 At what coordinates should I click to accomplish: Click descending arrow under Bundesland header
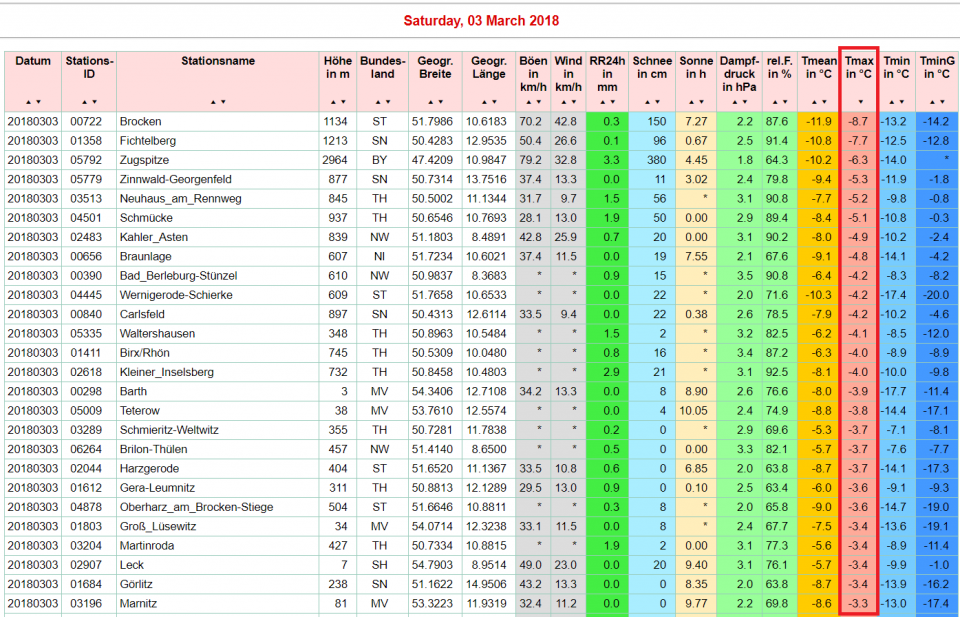pos(387,102)
